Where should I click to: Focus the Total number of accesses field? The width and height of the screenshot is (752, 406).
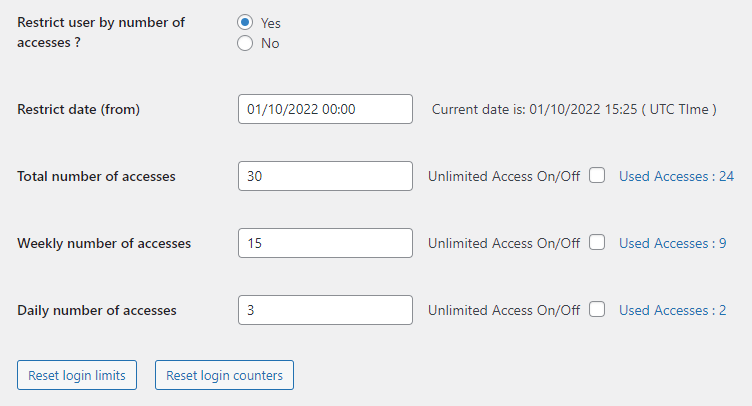[x=325, y=176]
